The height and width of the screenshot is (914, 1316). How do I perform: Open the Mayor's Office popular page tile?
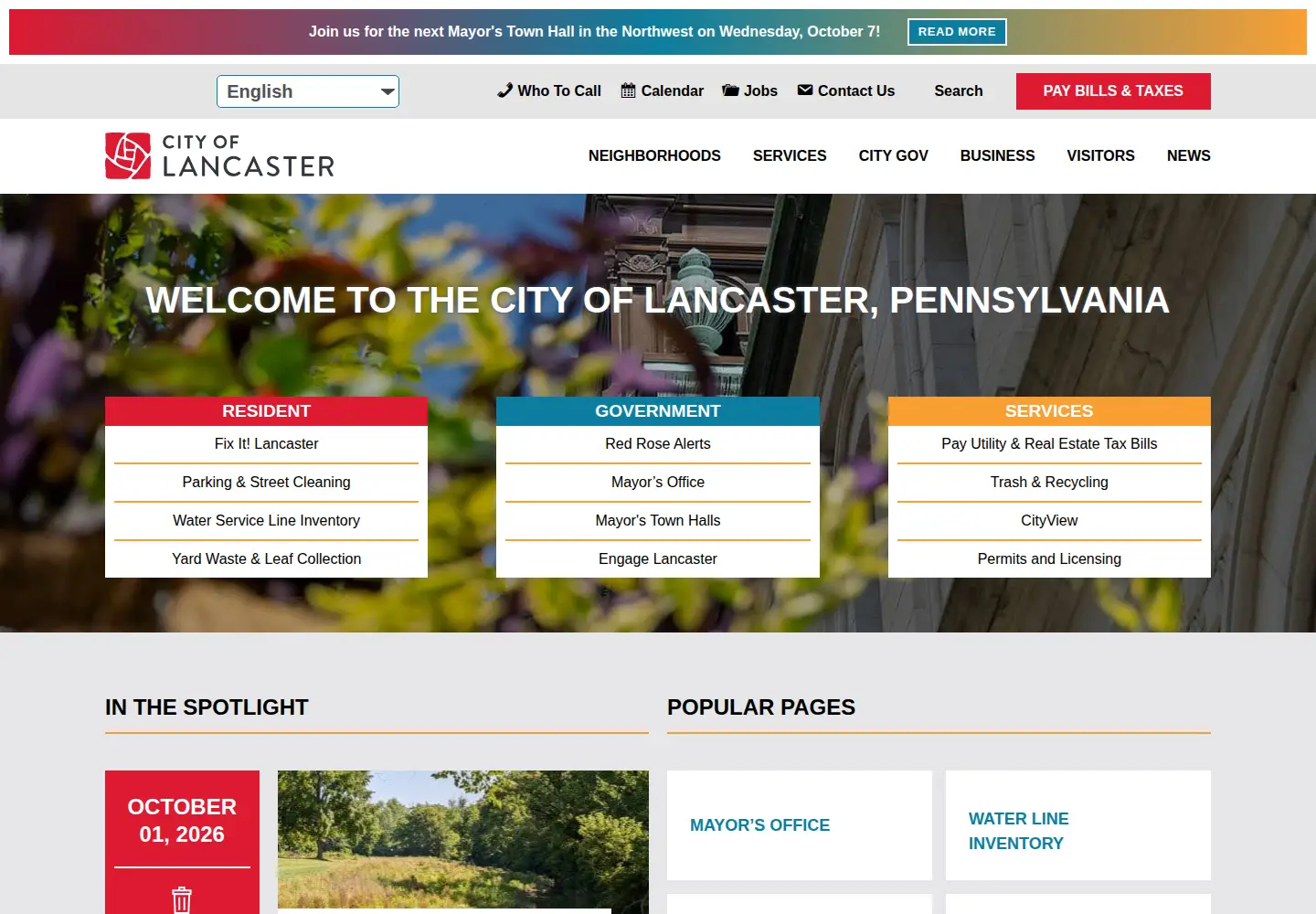coord(800,825)
